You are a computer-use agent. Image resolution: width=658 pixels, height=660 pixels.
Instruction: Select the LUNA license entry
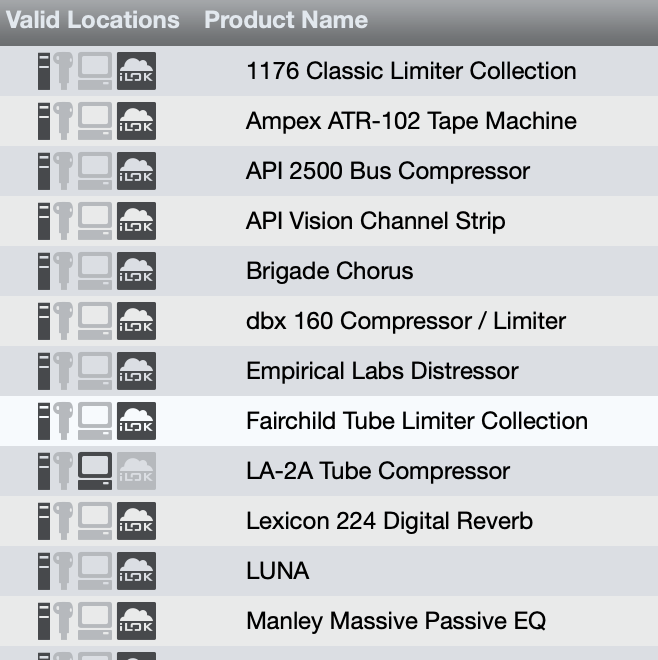click(x=277, y=571)
